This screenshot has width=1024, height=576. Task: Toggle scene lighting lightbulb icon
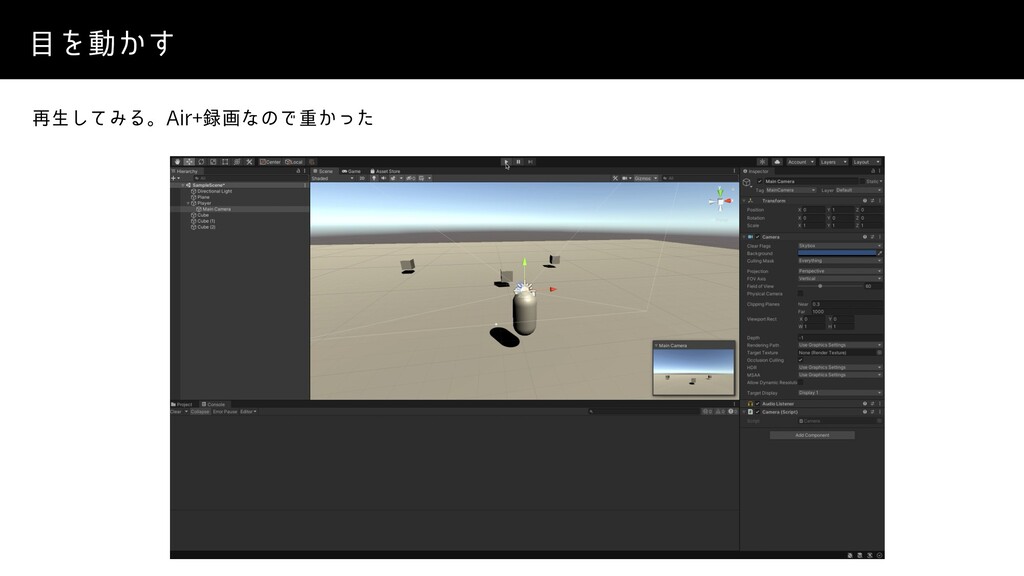click(x=374, y=178)
